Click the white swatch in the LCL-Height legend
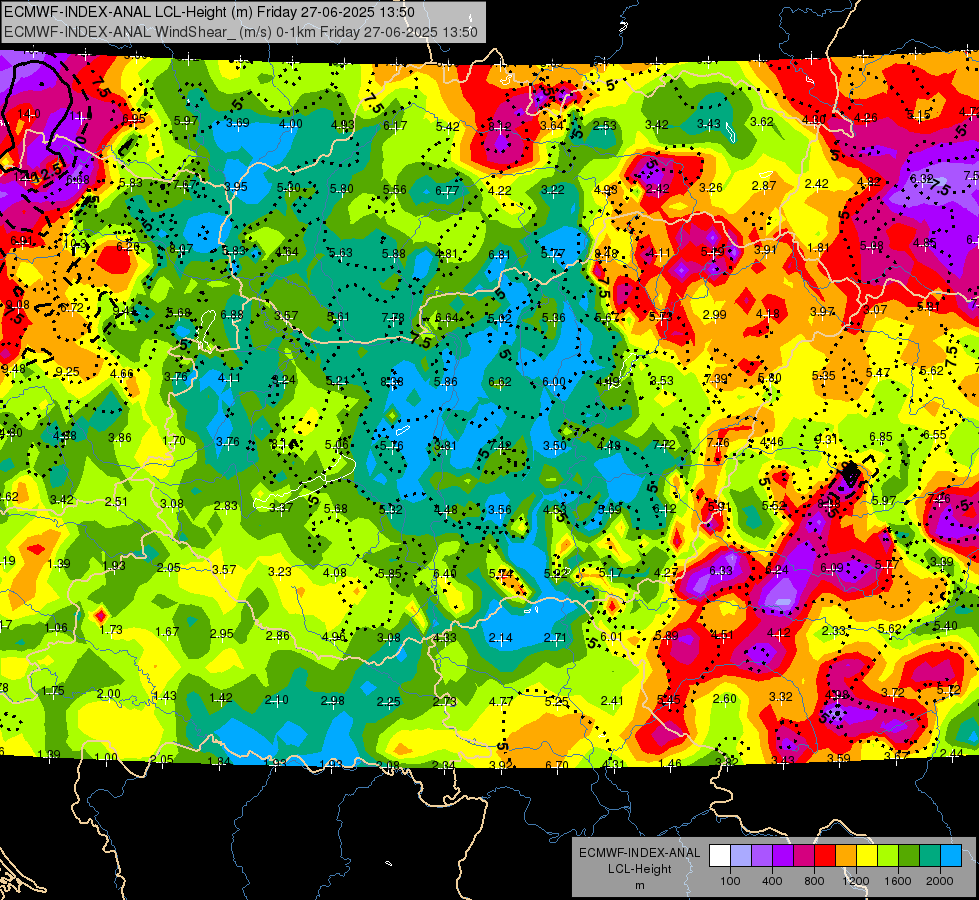Screen dimensions: 979x900 click(719, 856)
